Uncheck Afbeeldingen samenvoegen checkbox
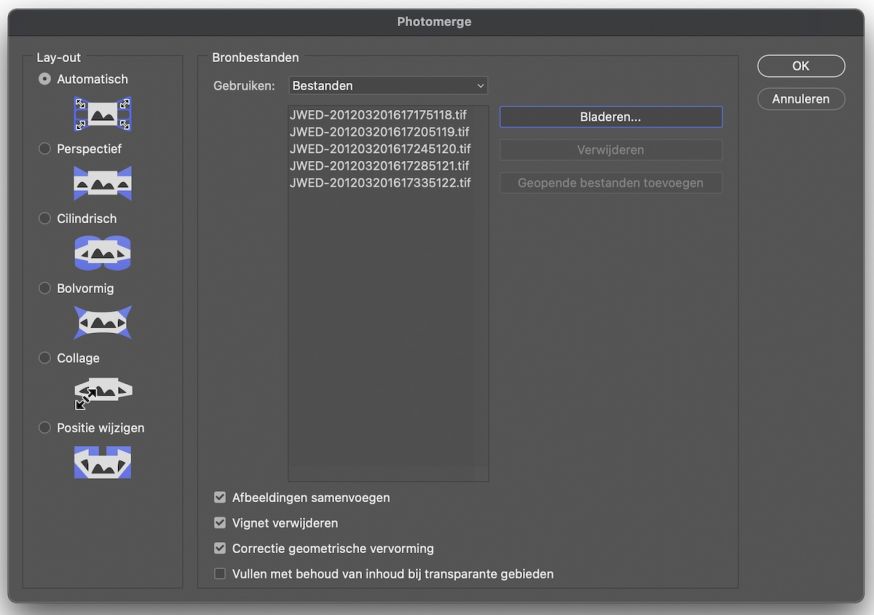 pos(220,497)
